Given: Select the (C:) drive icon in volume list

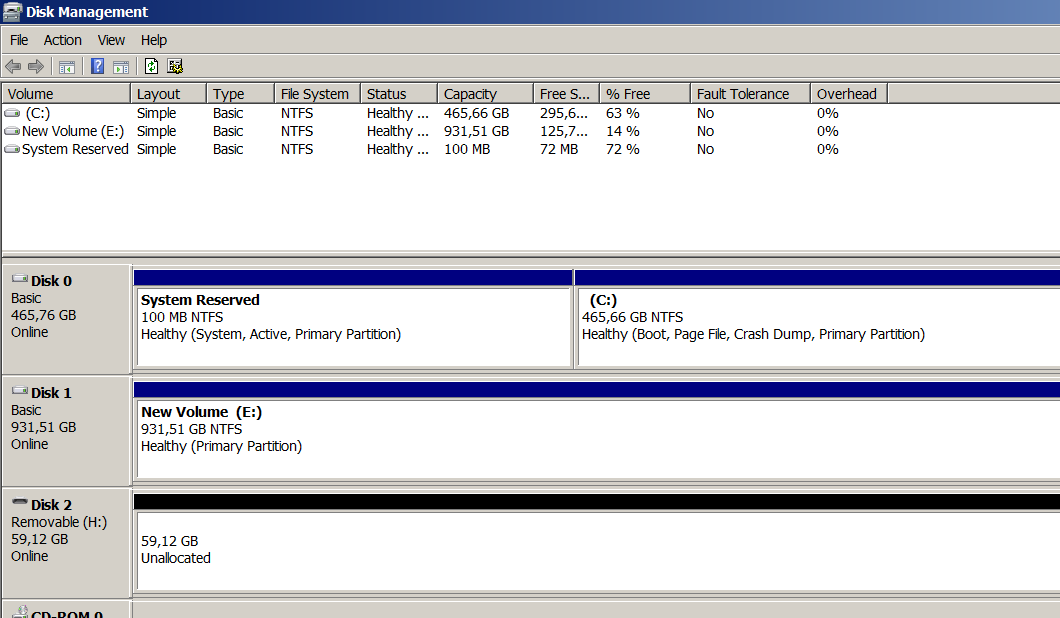Looking at the screenshot, I should tap(12, 113).
